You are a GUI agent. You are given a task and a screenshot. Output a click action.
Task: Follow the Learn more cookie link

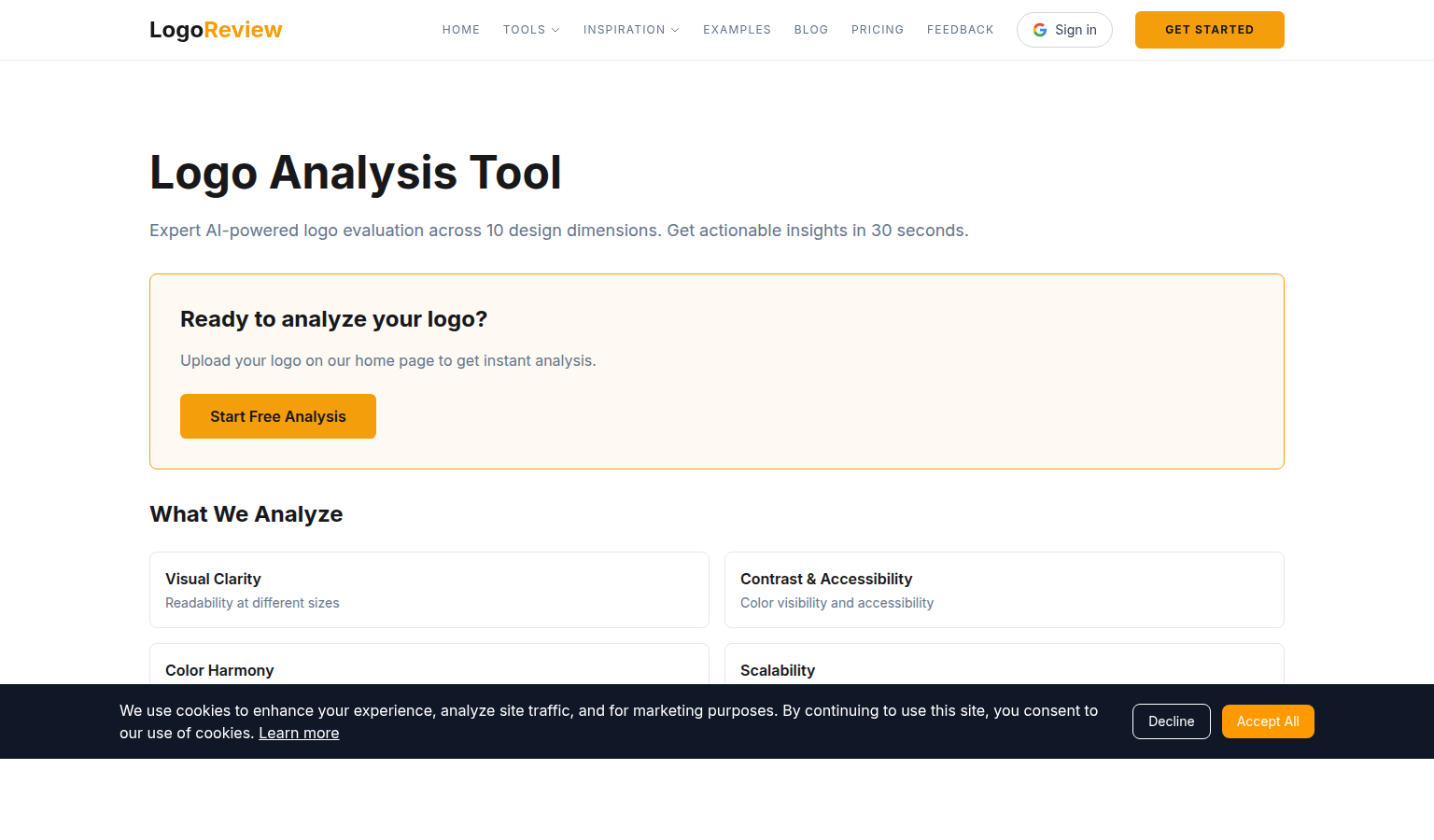(x=299, y=733)
